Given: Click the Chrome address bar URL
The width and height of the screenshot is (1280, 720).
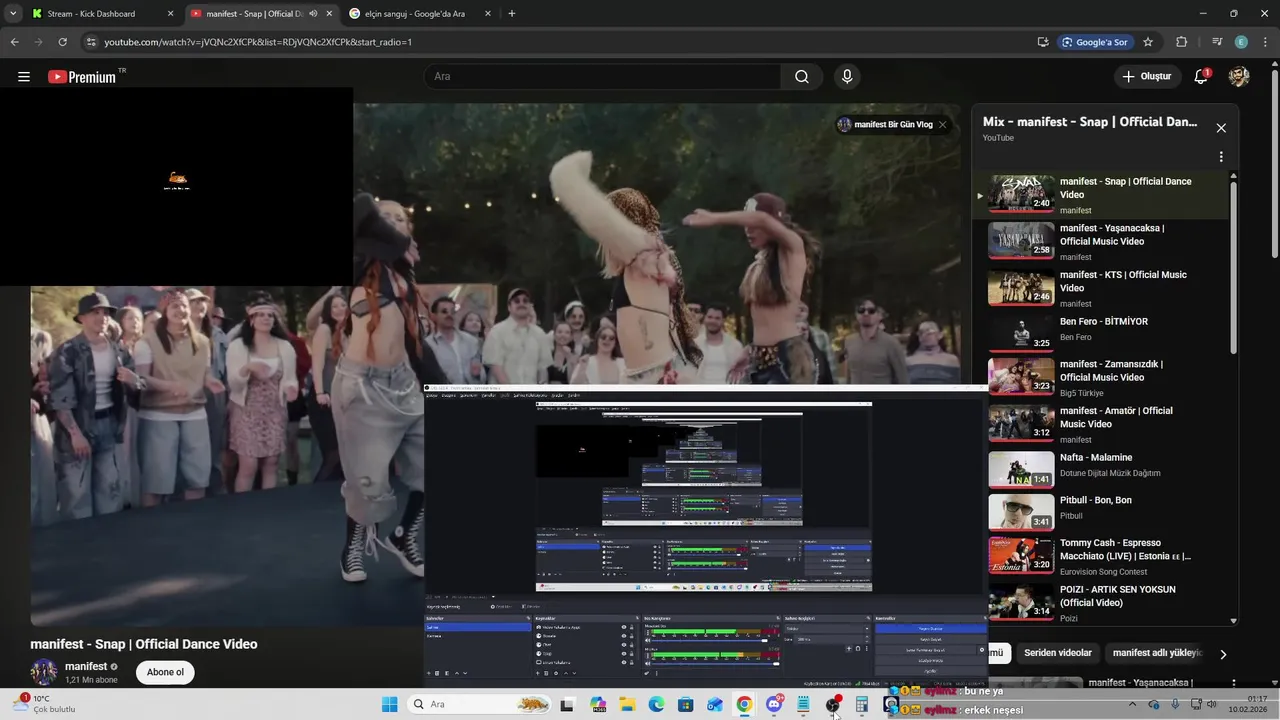Looking at the screenshot, I should (258, 42).
